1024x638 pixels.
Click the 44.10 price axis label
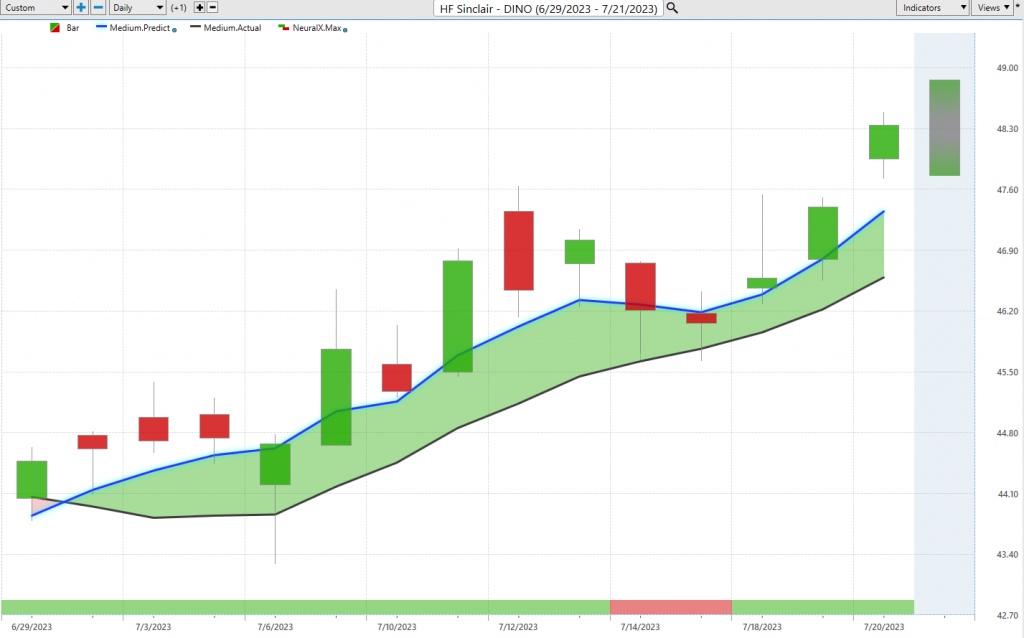[1007, 494]
